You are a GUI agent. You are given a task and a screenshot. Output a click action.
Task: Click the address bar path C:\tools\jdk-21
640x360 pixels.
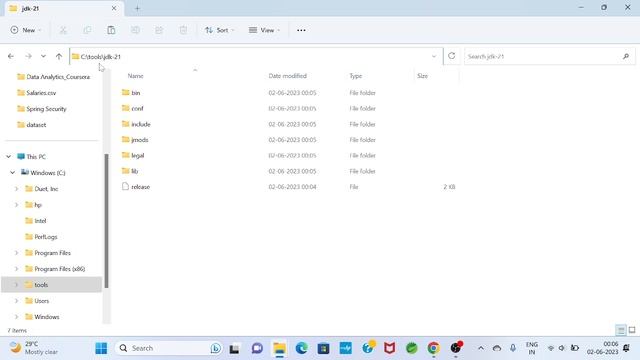point(100,57)
